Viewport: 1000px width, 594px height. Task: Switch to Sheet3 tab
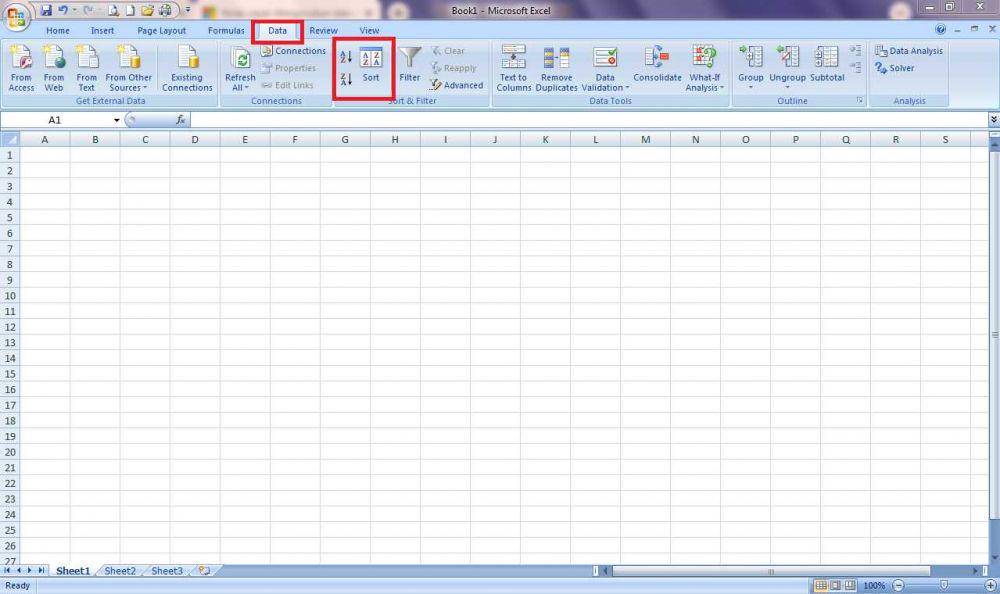[167, 571]
